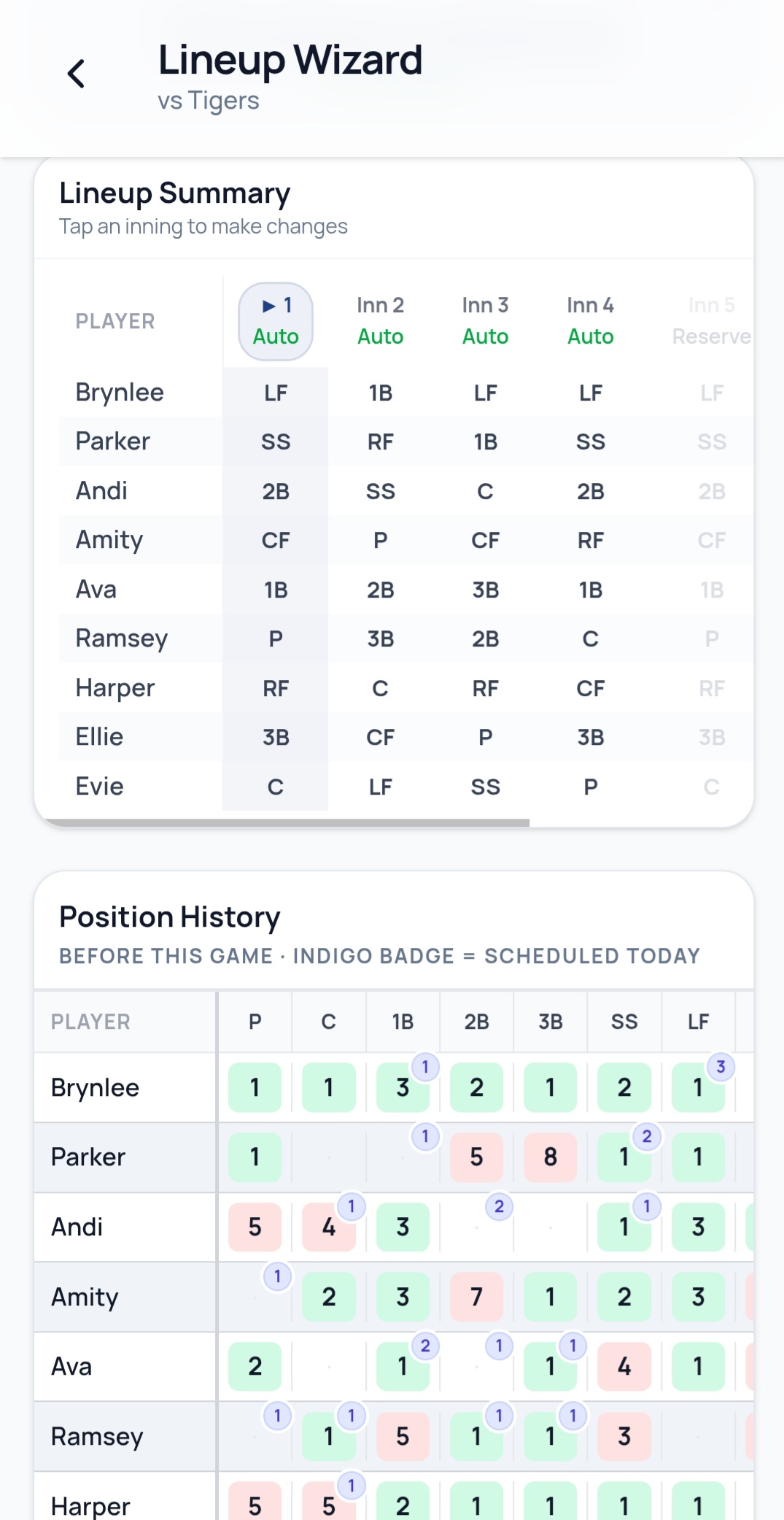784x1520 pixels.
Task: Select the Ellie row in Lineup Summary
Action: click(x=406, y=737)
